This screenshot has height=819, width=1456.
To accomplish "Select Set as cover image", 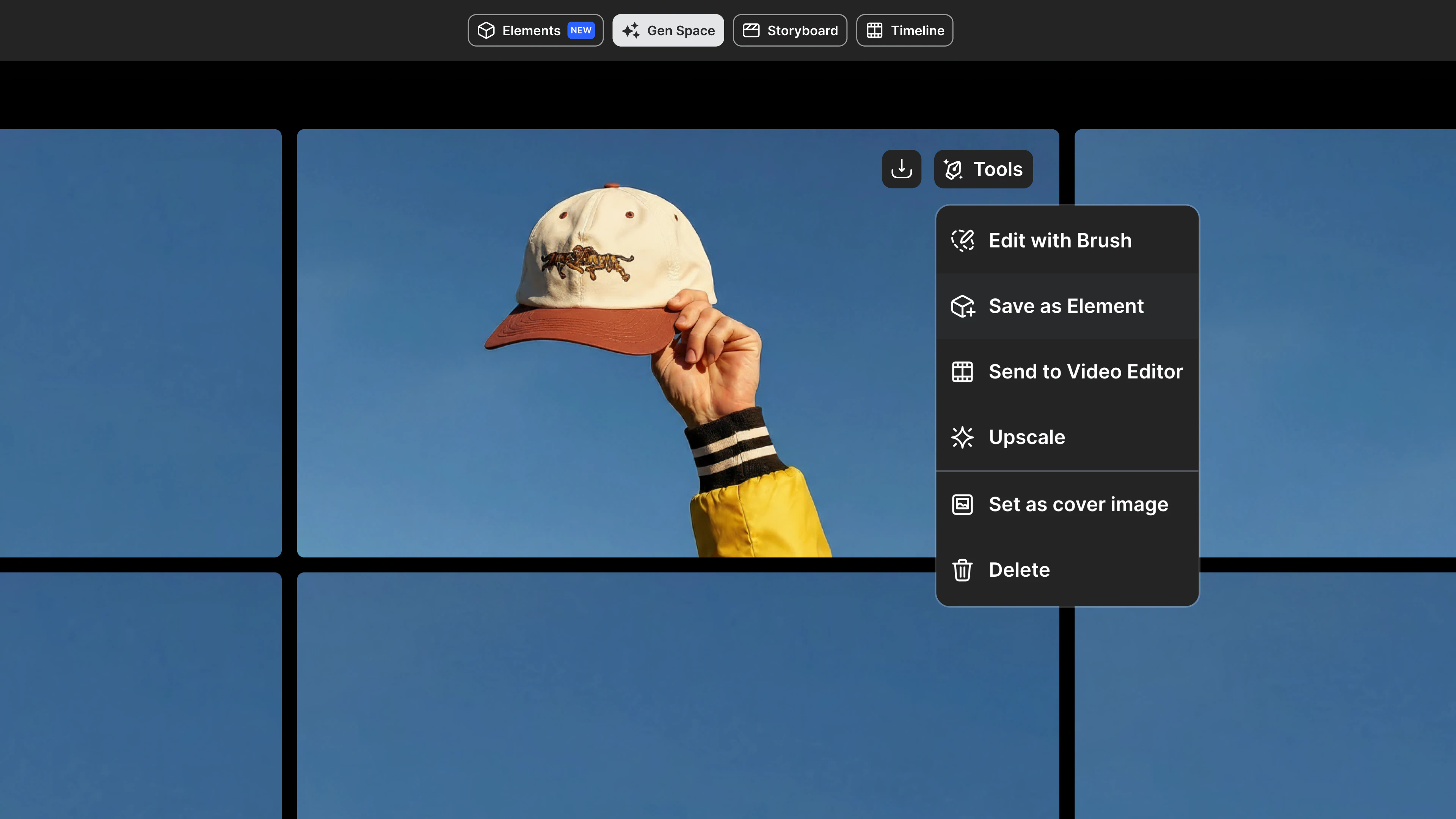I will coord(1078,504).
